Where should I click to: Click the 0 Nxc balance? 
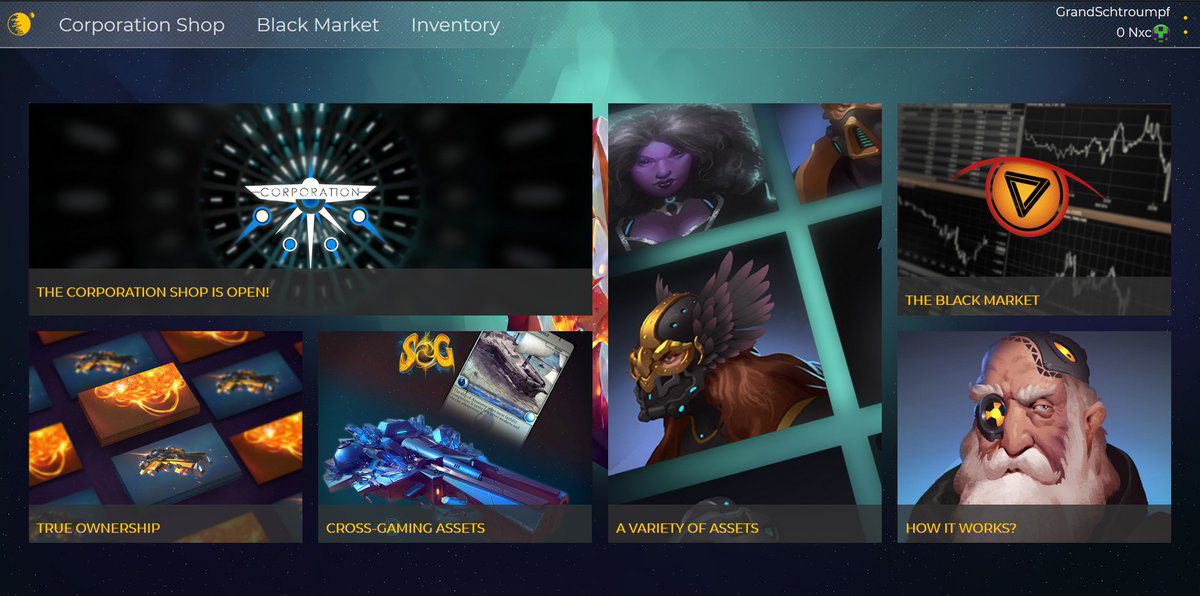pos(1134,33)
